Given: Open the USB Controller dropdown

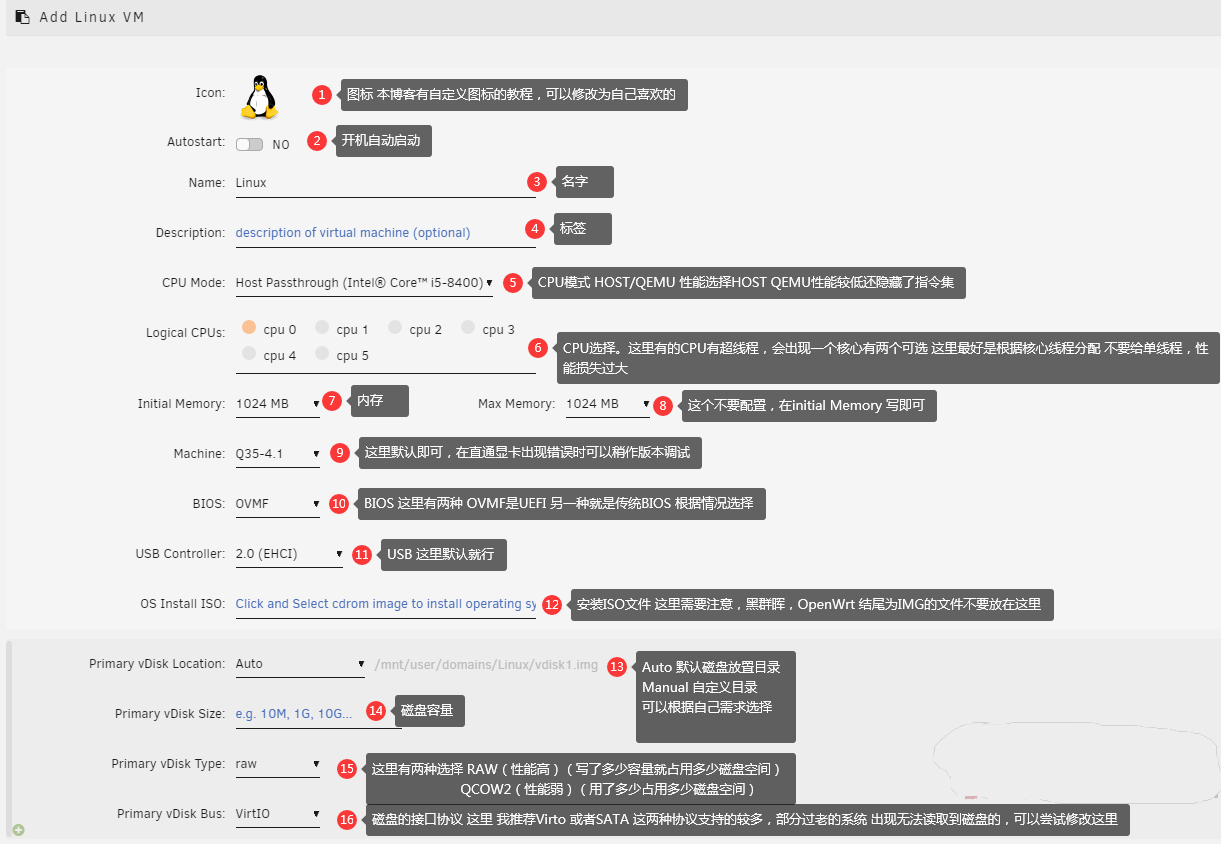Looking at the screenshot, I should pyautogui.click(x=289, y=554).
